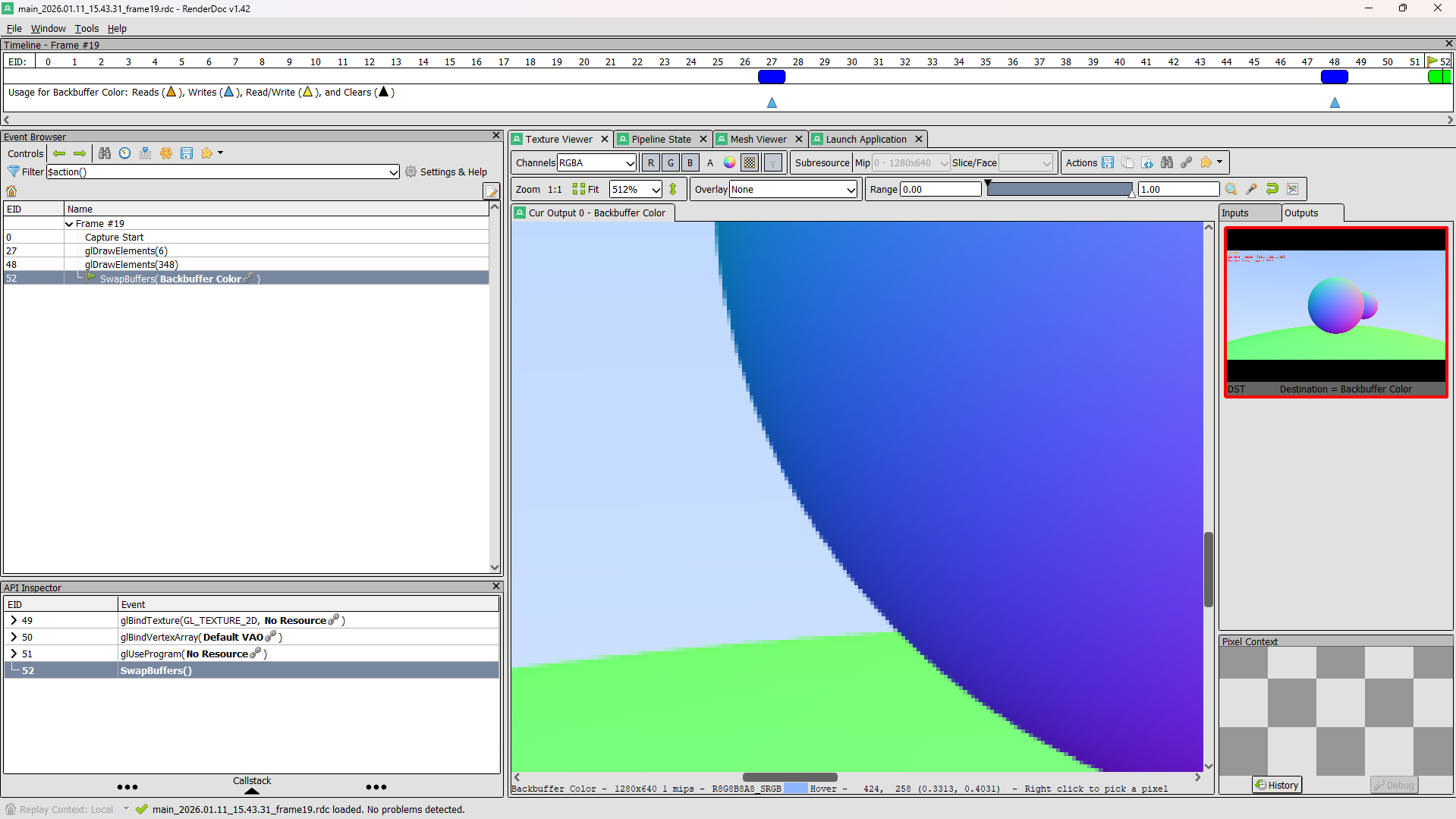Open the Overlay dropdown set to None
The width and height of the screenshot is (1456, 819).
(x=793, y=190)
